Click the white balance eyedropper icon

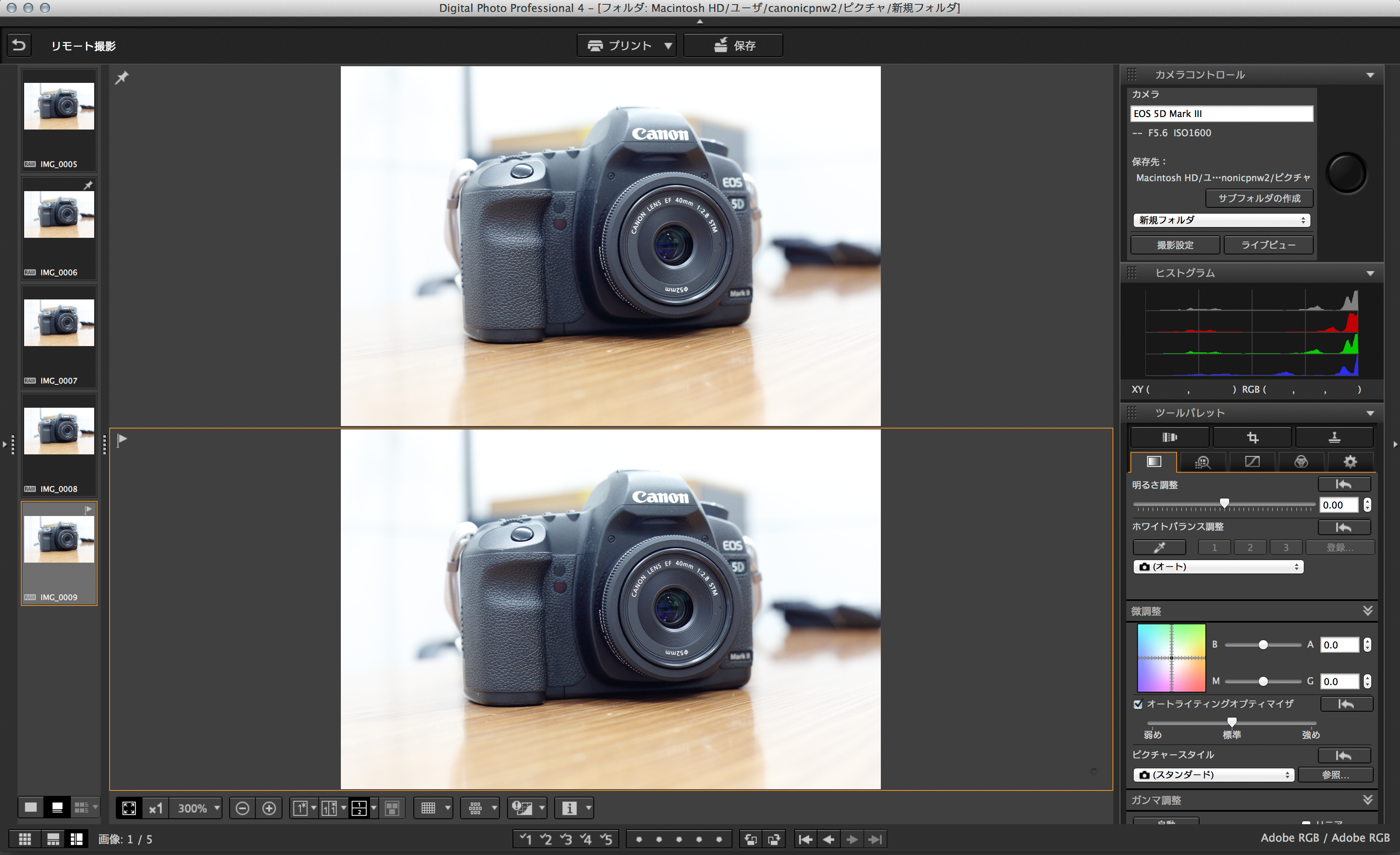1159,547
